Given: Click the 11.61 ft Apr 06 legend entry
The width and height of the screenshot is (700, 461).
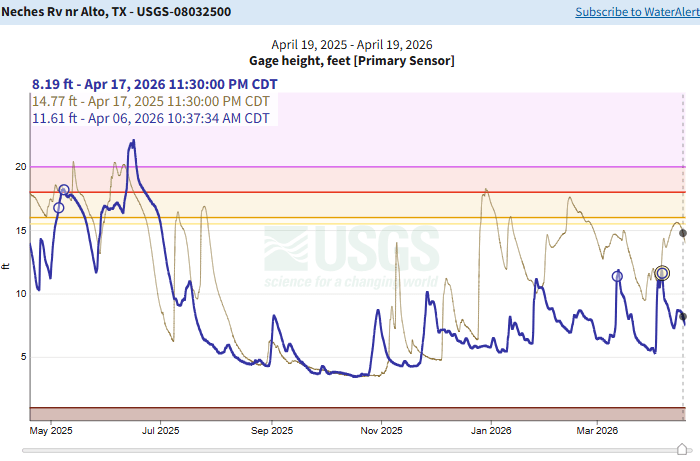Looking at the screenshot, I should click(x=150, y=118).
